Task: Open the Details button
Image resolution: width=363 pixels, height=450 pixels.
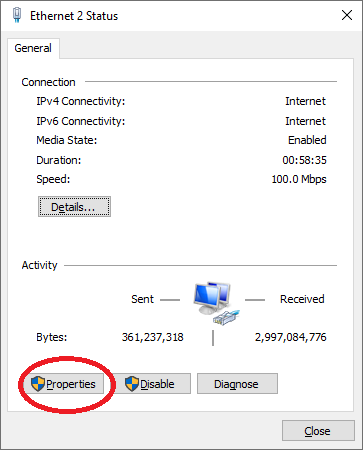Action: (74, 207)
